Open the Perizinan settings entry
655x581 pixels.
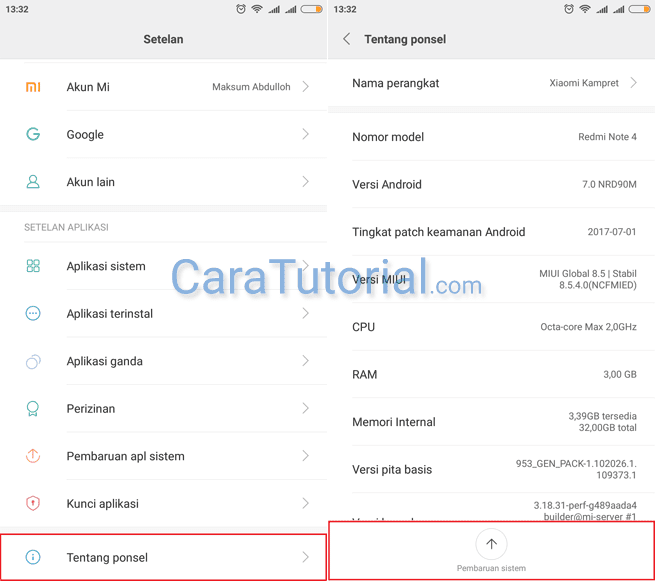(x=163, y=408)
